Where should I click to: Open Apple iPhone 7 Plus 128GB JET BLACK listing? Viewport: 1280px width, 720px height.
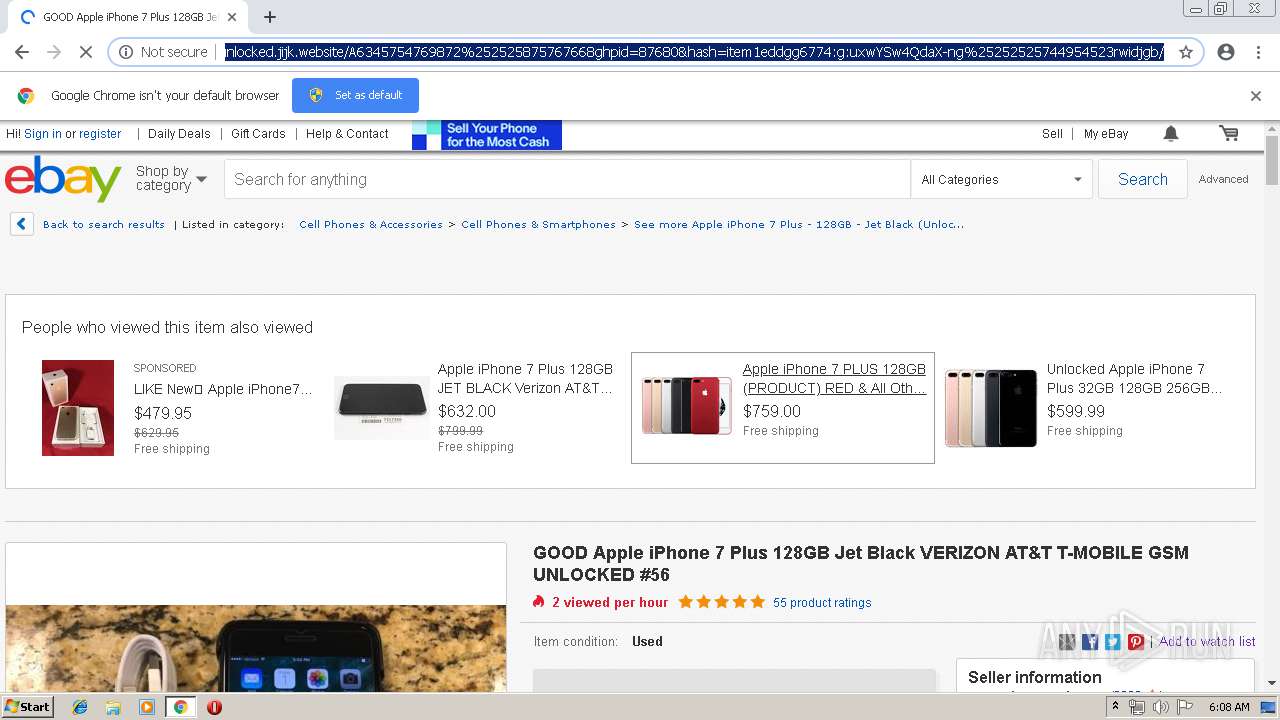tap(526, 378)
